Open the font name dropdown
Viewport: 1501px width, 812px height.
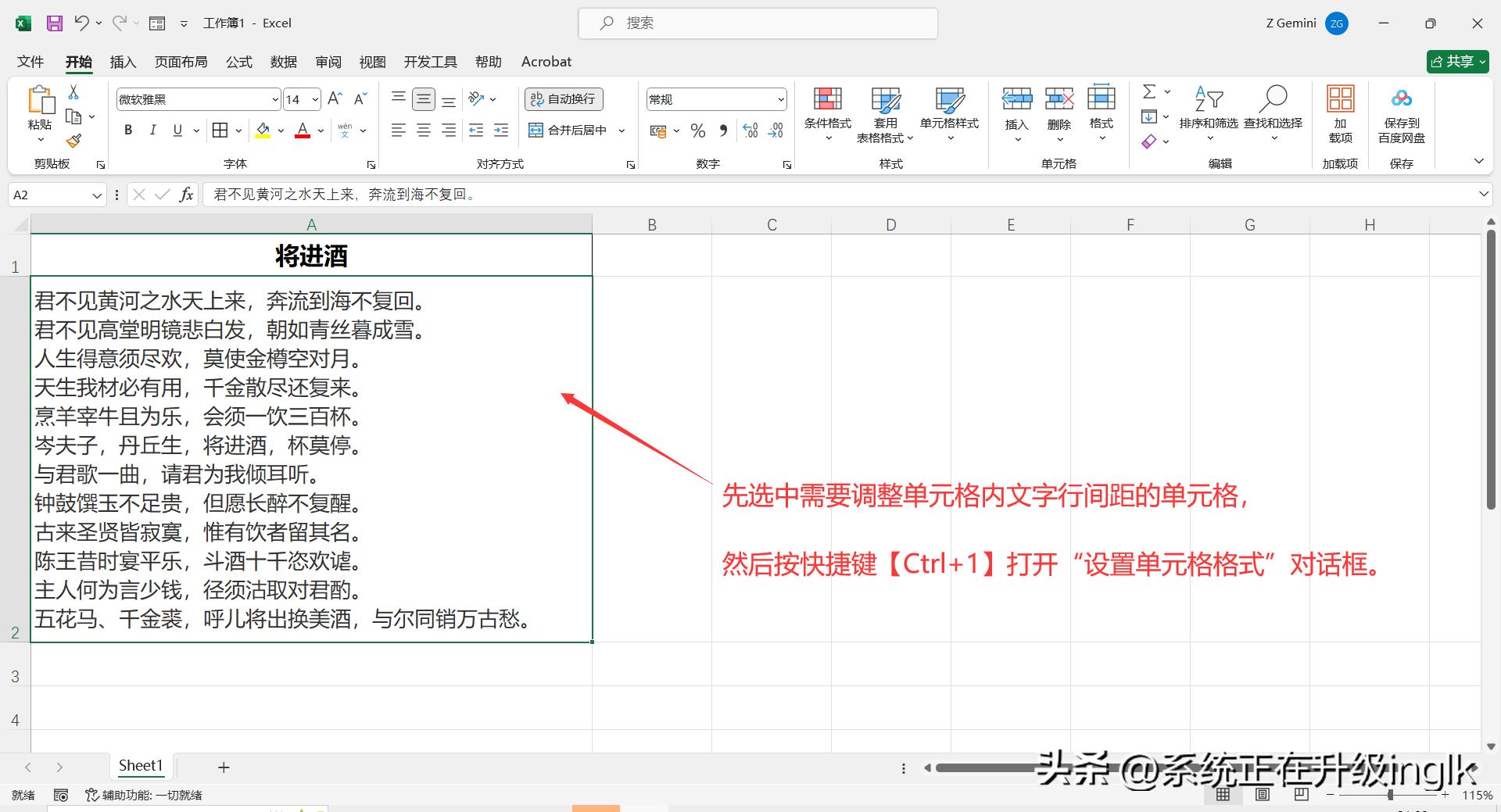click(274, 98)
